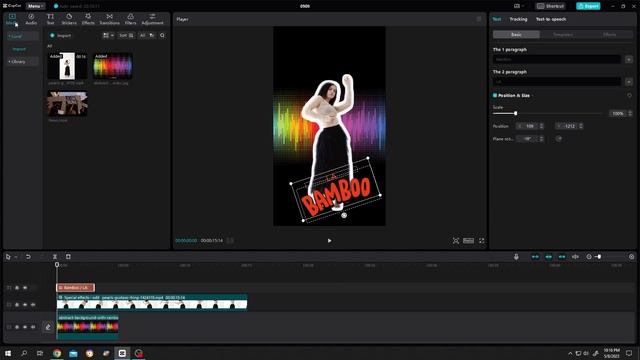The width and height of the screenshot is (640, 360).
Task: Adjust the Position Y value stepper
Action: click(x=581, y=126)
